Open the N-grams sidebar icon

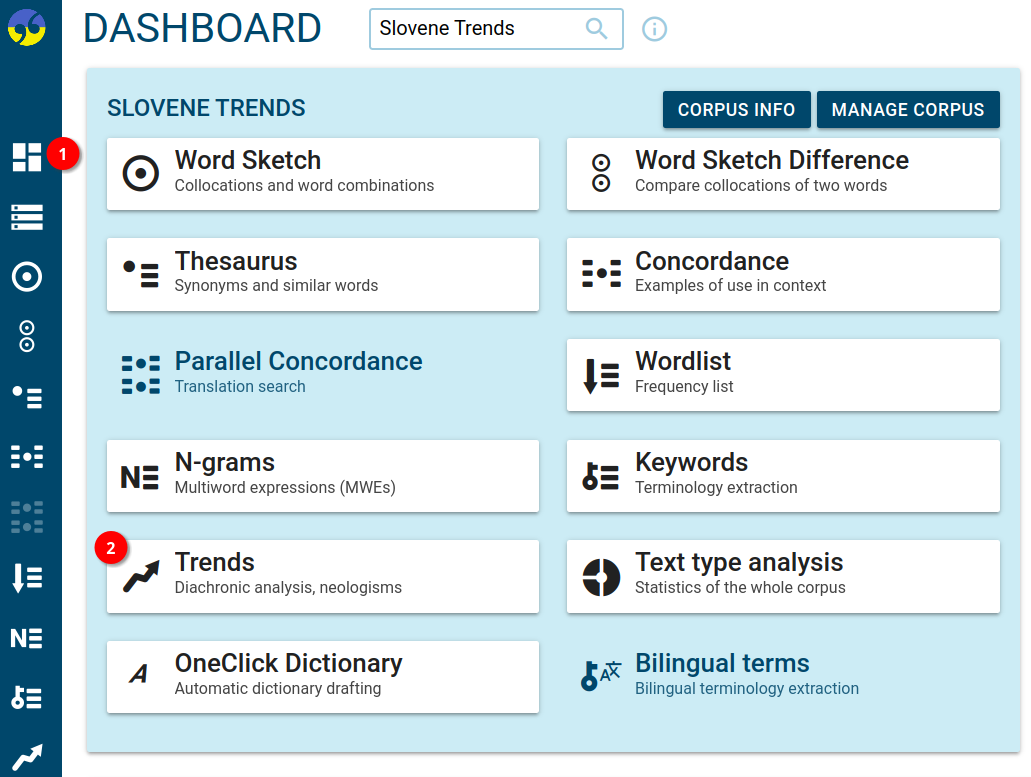point(28,637)
